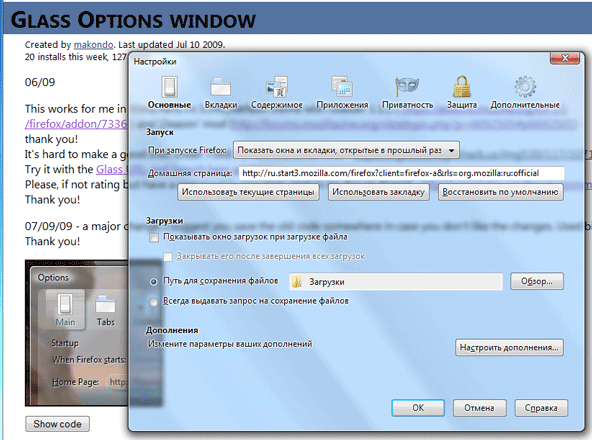Click the Отмена cancel button
592x440 pixels.
click(479, 408)
